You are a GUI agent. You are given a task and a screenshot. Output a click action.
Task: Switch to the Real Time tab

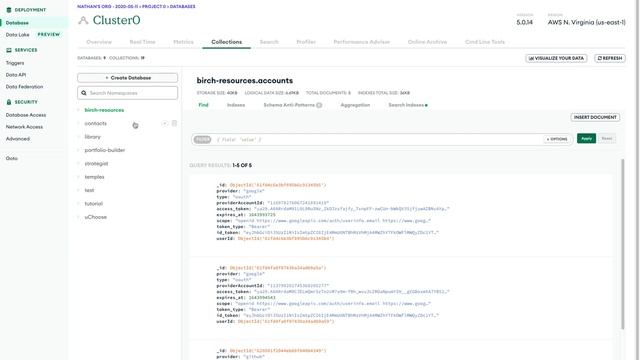pyautogui.click(x=142, y=42)
